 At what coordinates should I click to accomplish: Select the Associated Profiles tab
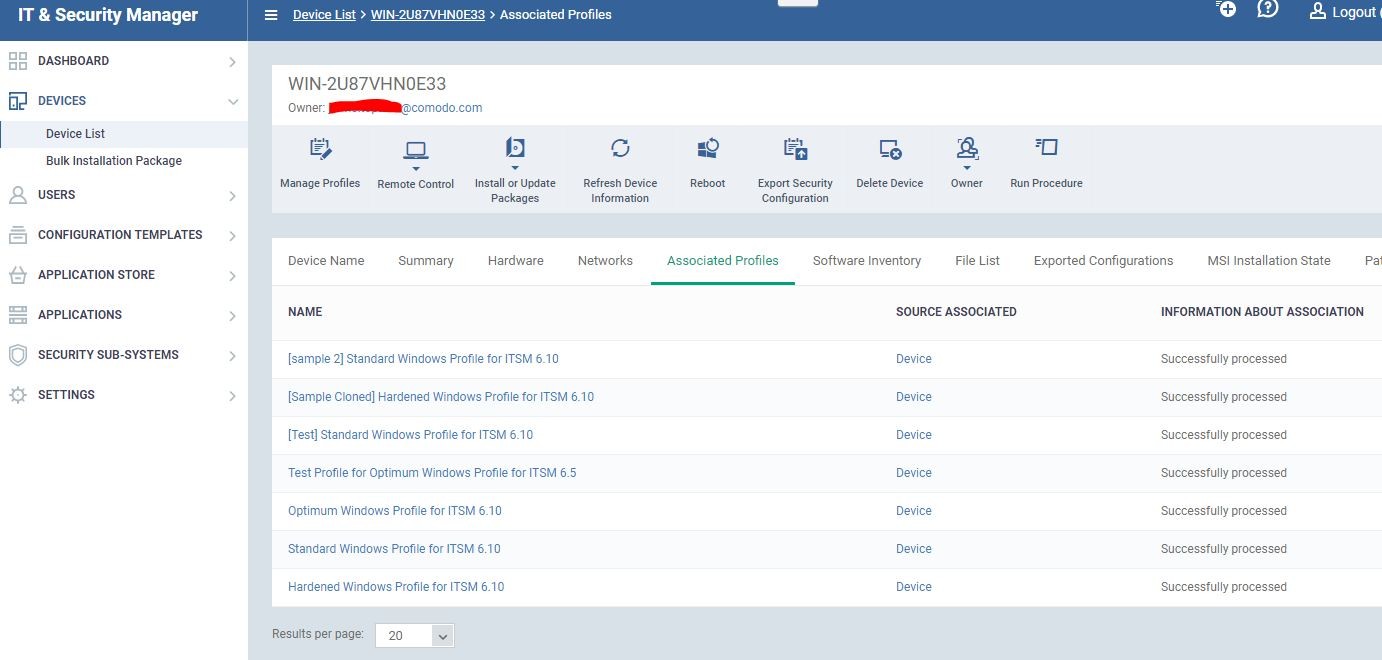723,260
